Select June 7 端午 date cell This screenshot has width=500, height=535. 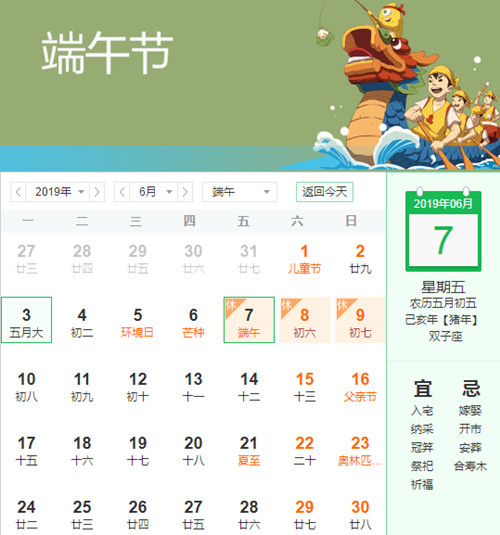click(x=249, y=320)
